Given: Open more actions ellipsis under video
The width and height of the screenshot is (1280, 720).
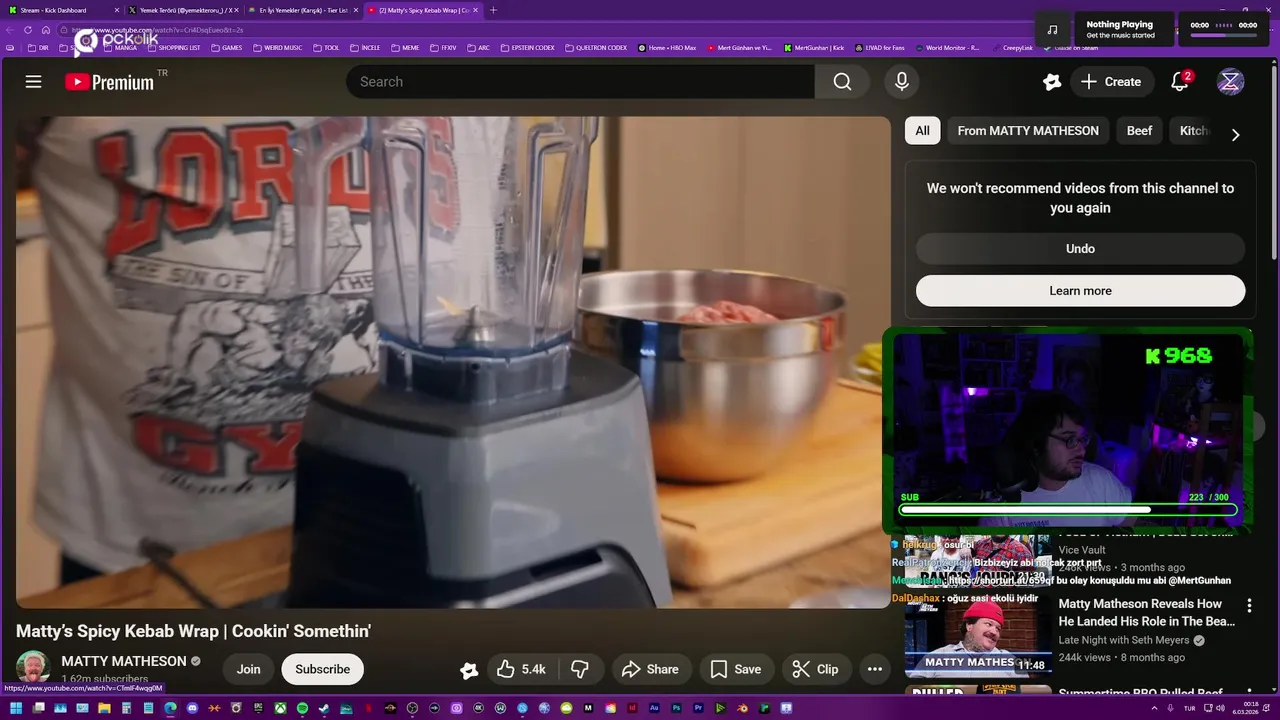Looking at the screenshot, I should click(x=875, y=669).
